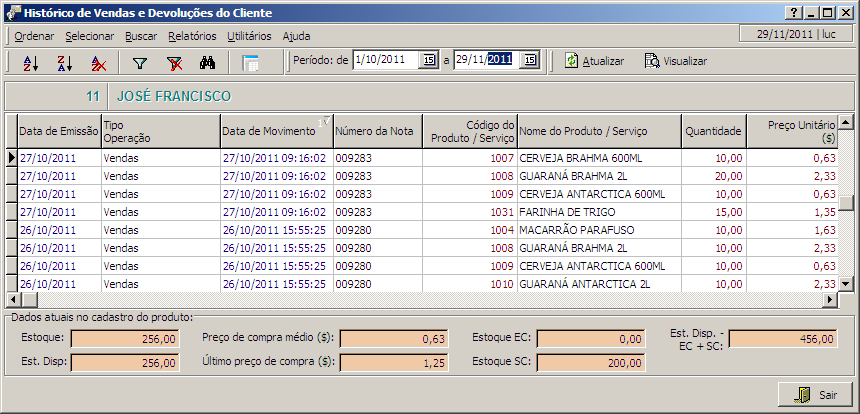Click the table layout icon in toolbar

point(250,62)
